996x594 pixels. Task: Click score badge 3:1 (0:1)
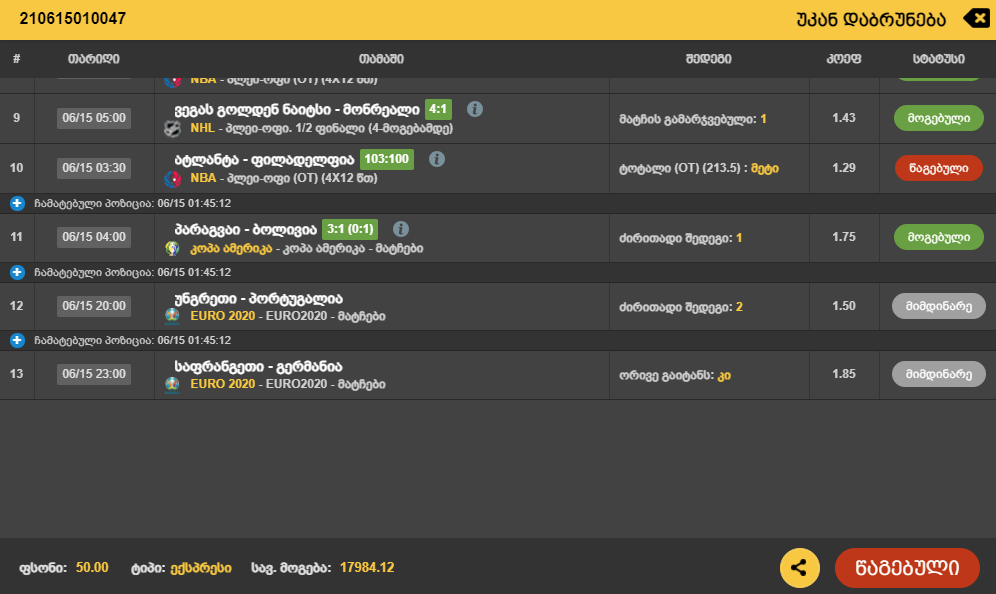click(x=350, y=229)
